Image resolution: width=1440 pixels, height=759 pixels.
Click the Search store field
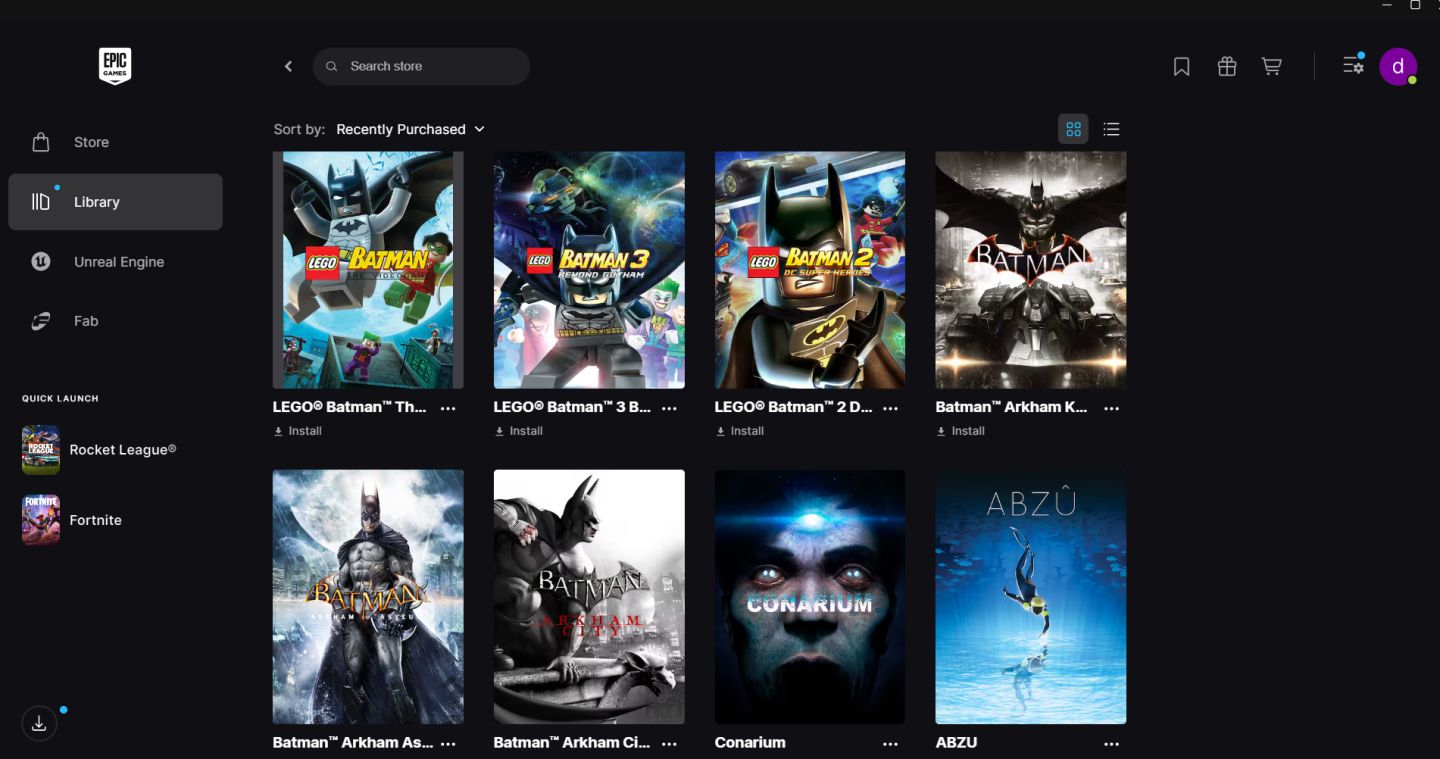421,66
